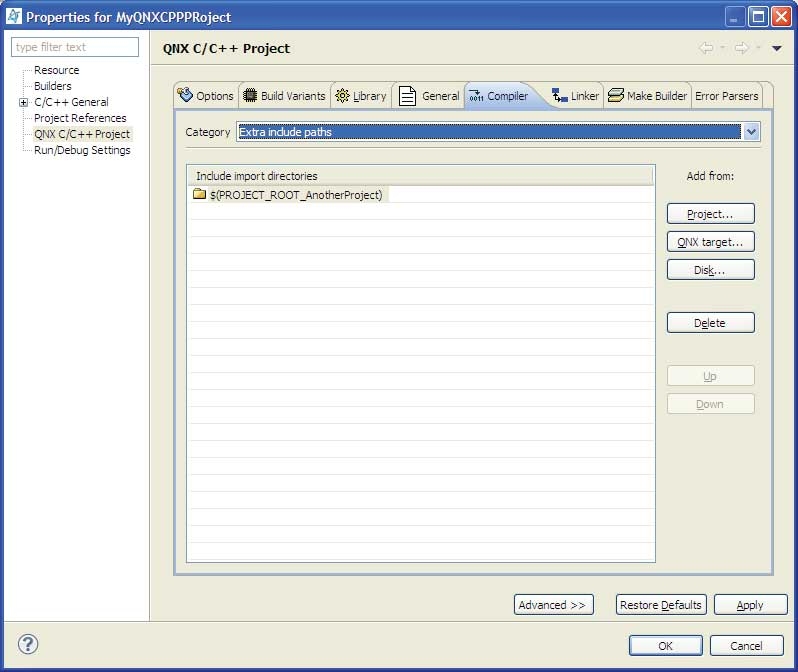Open the Category dropdown list

pyautogui.click(x=751, y=132)
